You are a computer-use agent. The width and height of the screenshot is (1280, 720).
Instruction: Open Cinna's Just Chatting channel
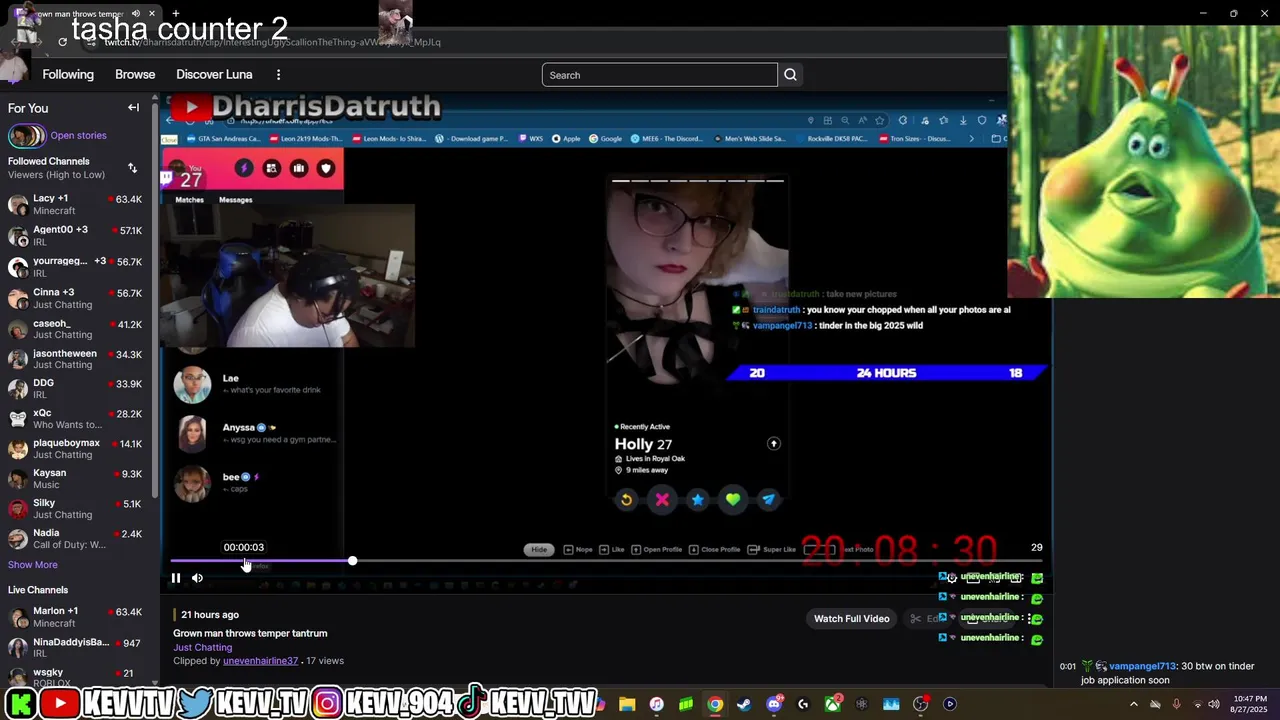(x=75, y=298)
